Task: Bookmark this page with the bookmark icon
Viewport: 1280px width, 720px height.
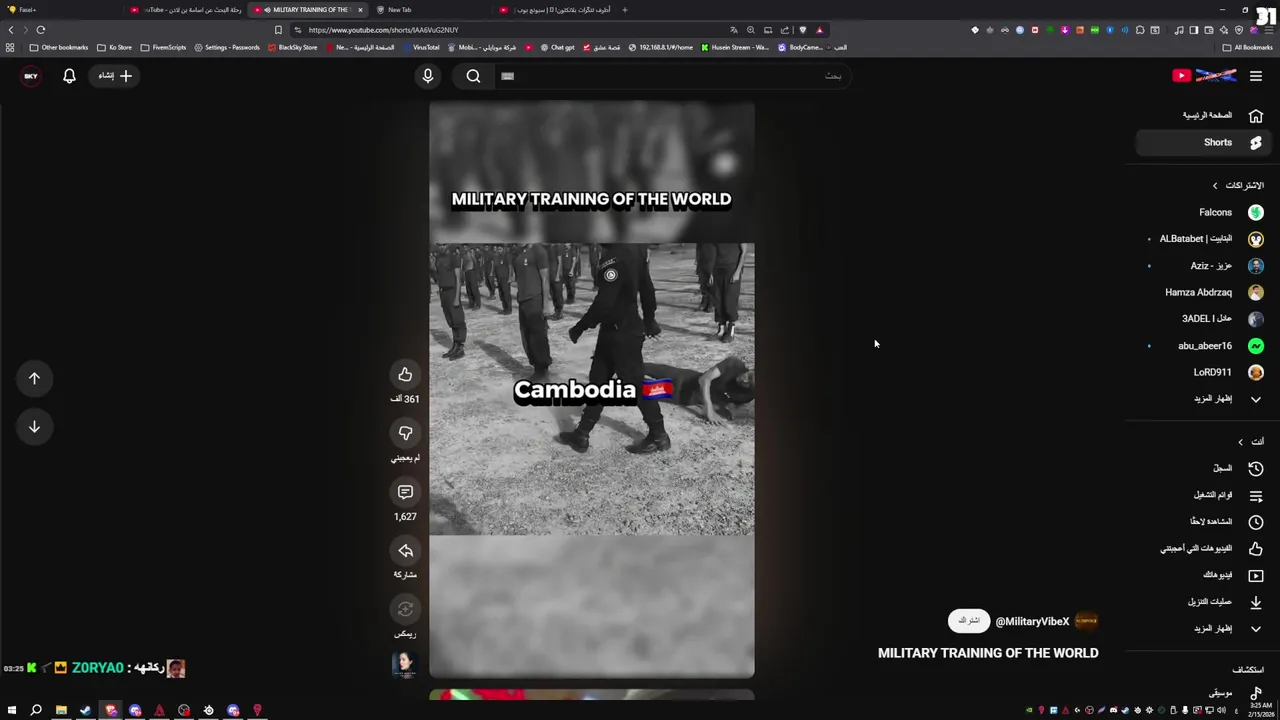Action: point(278,30)
